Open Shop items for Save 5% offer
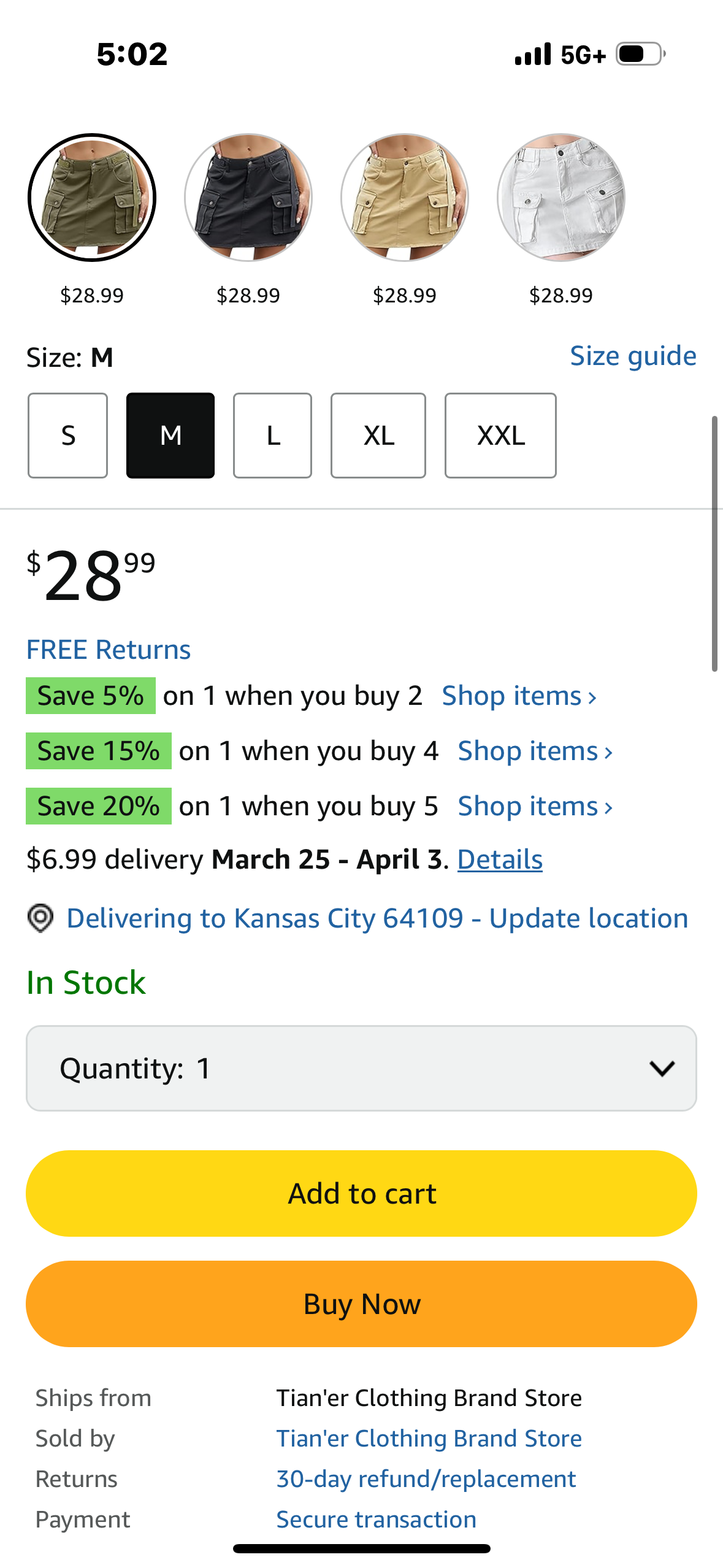This screenshot has height=1568, width=723. click(x=519, y=696)
